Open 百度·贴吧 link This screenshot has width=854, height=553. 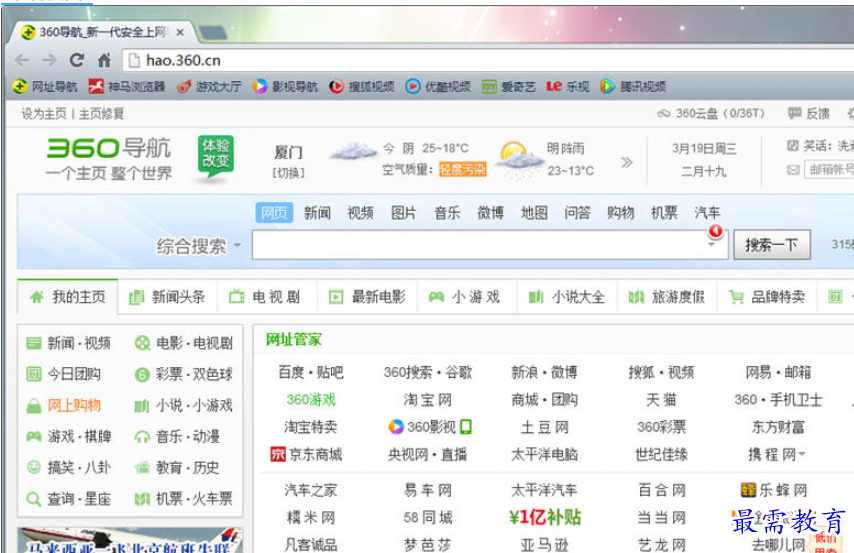(310, 372)
